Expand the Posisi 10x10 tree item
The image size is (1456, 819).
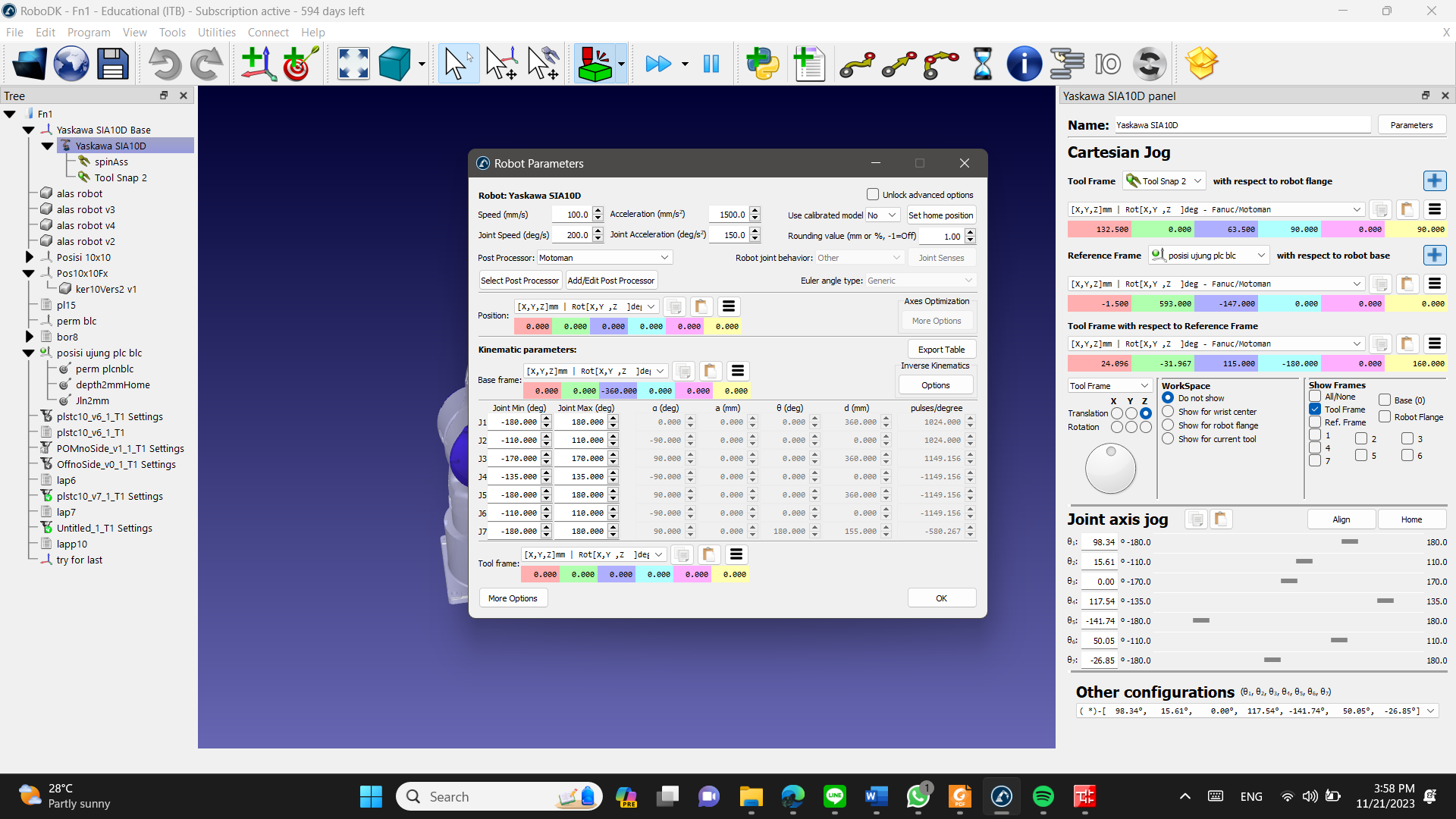[30, 257]
